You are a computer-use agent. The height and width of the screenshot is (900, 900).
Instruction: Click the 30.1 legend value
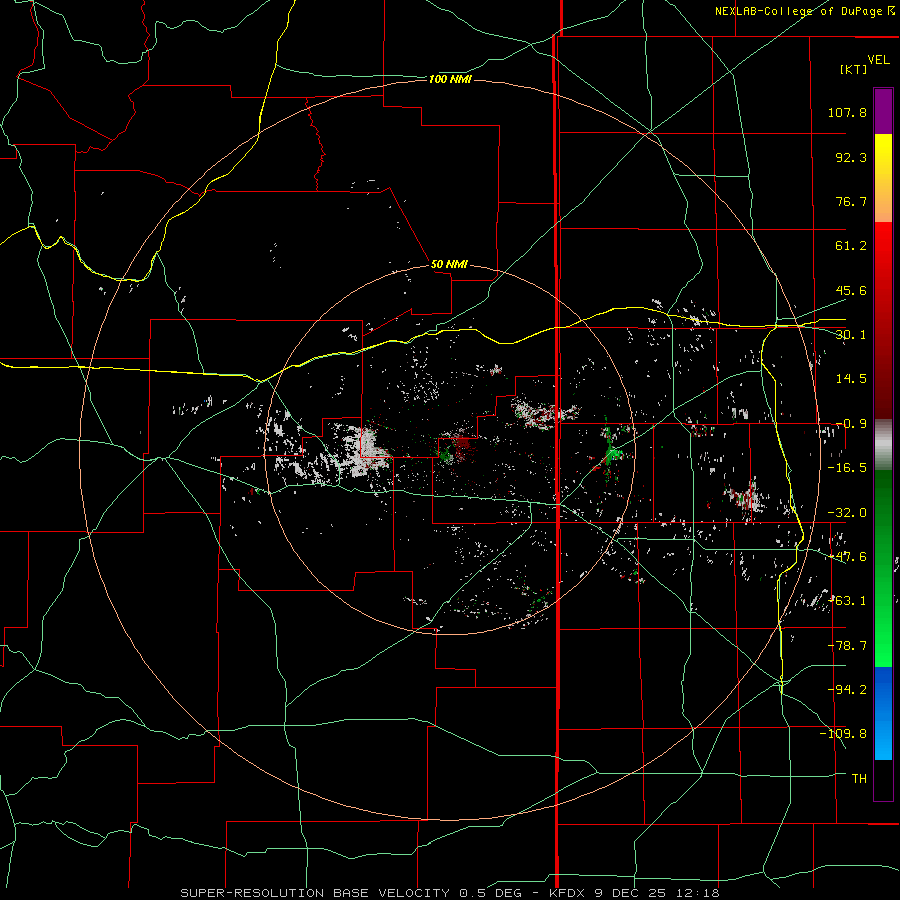[x=851, y=335]
